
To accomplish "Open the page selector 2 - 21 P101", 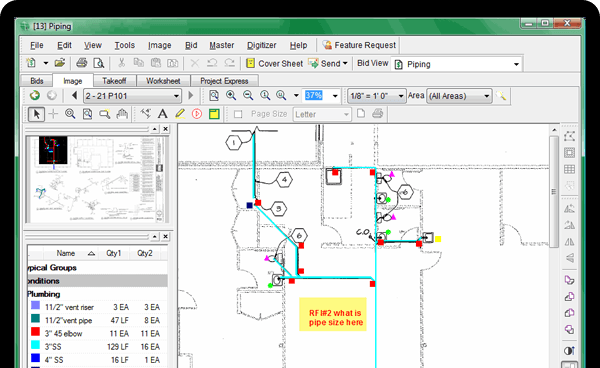I will coord(132,96).
